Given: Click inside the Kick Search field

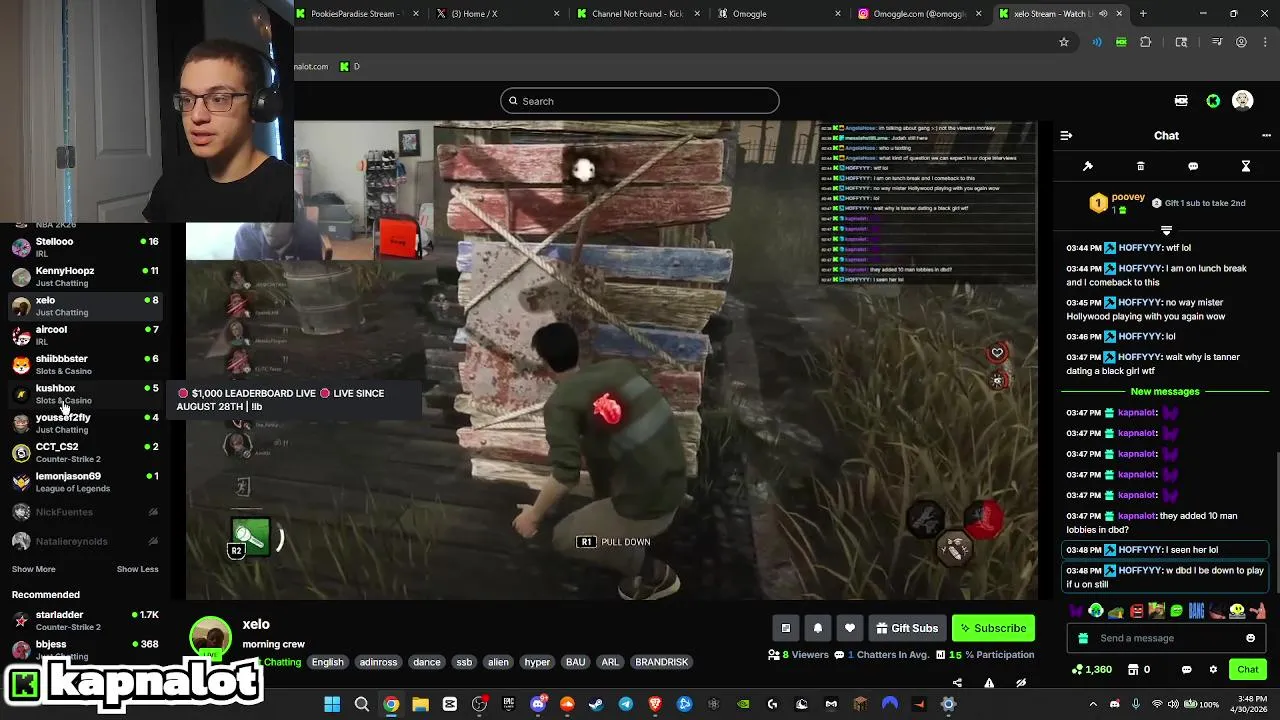Looking at the screenshot, I should pos(640,101).
